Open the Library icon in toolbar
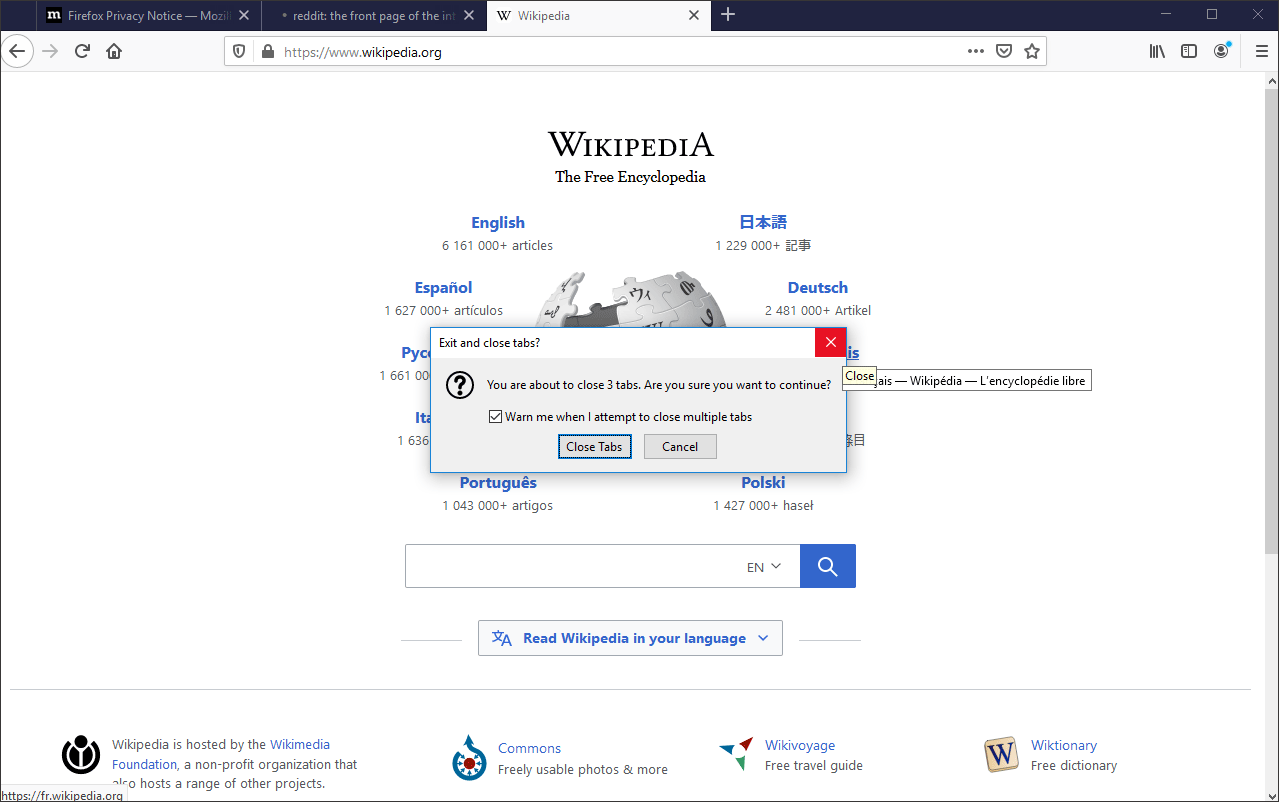 coord(1157,51)
